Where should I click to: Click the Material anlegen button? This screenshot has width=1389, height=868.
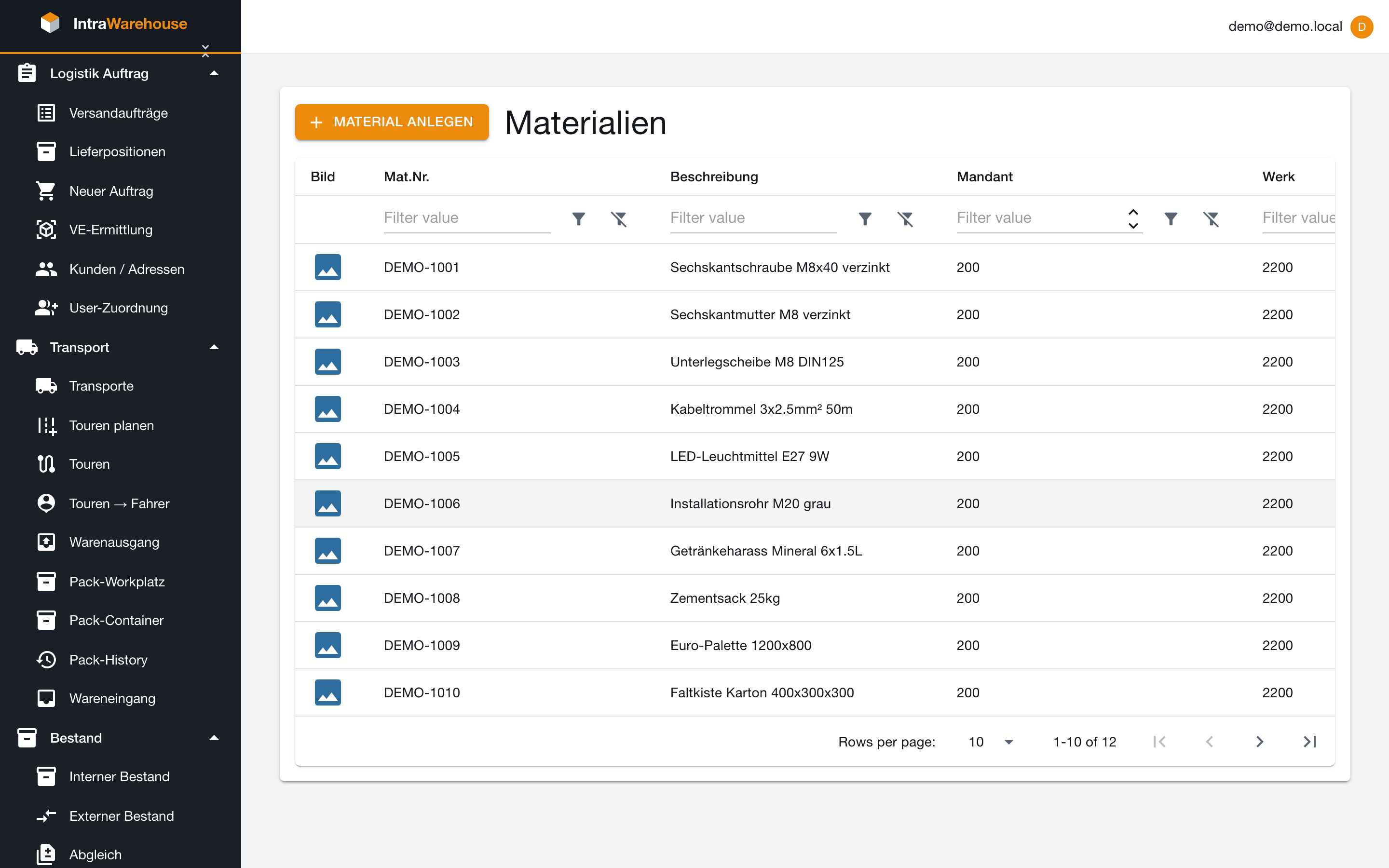[392, 122]
